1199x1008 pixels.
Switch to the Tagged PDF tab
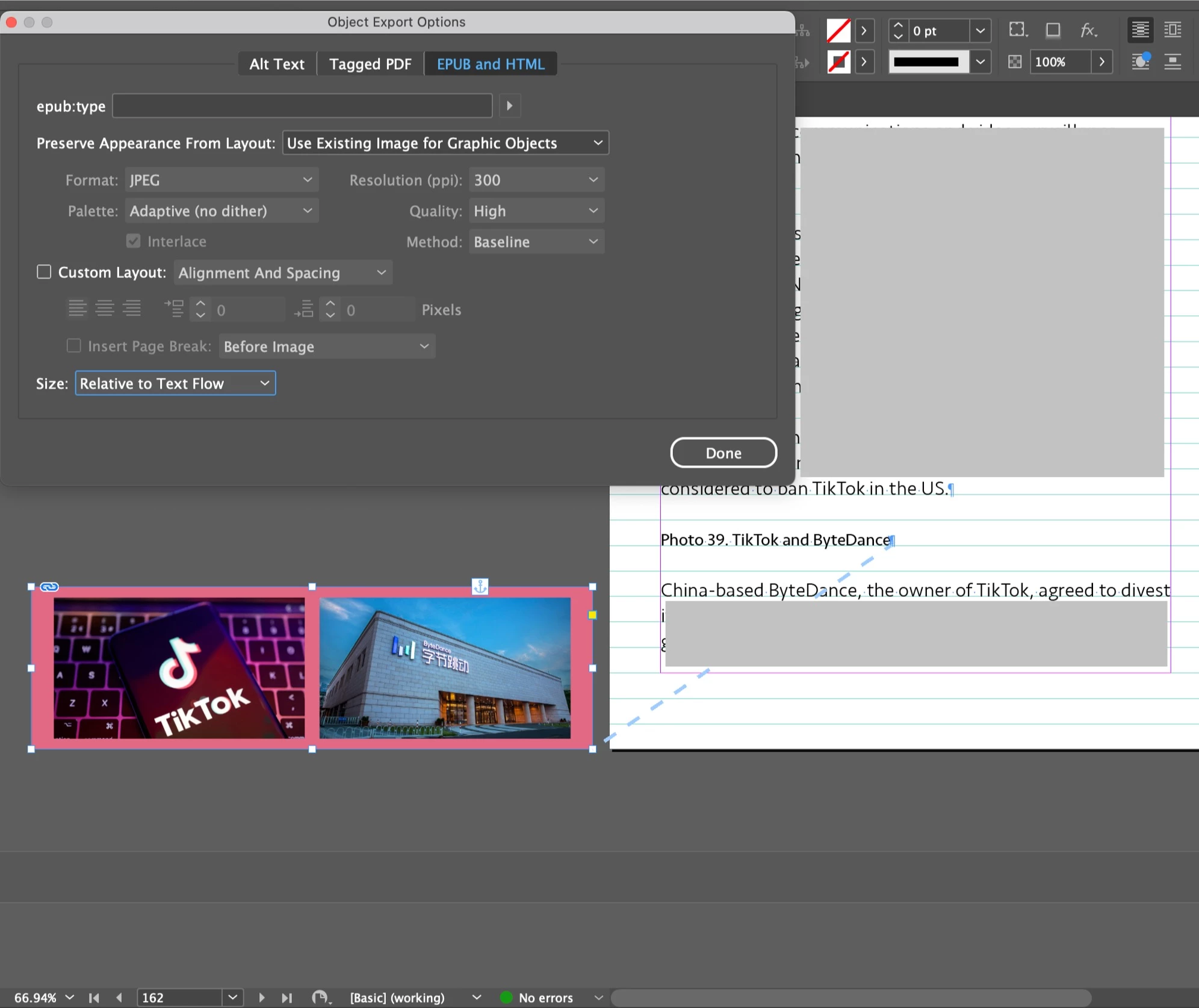(370, 64)
